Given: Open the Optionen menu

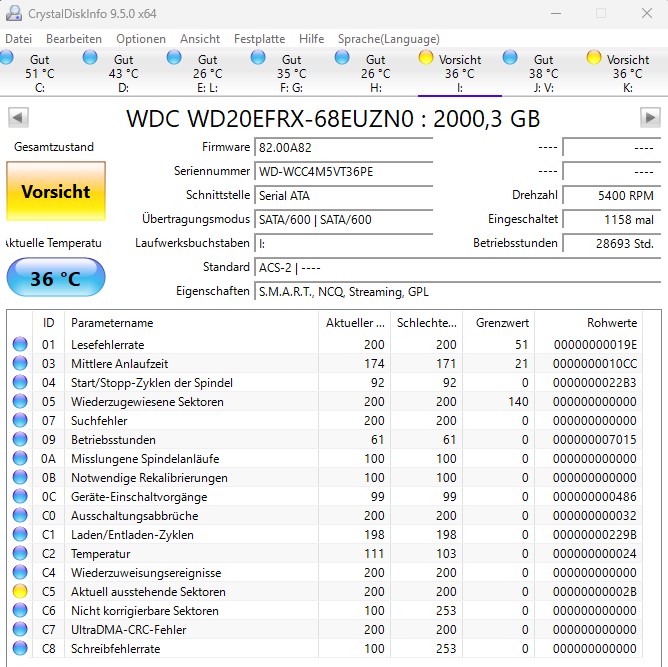Looking at the screenshot, I should point(141,39).
